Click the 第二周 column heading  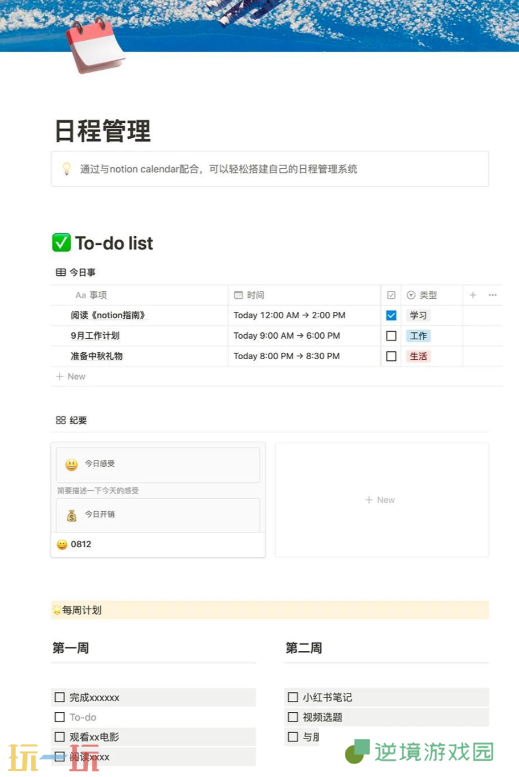pyautogui.click(x=304, y=648)
